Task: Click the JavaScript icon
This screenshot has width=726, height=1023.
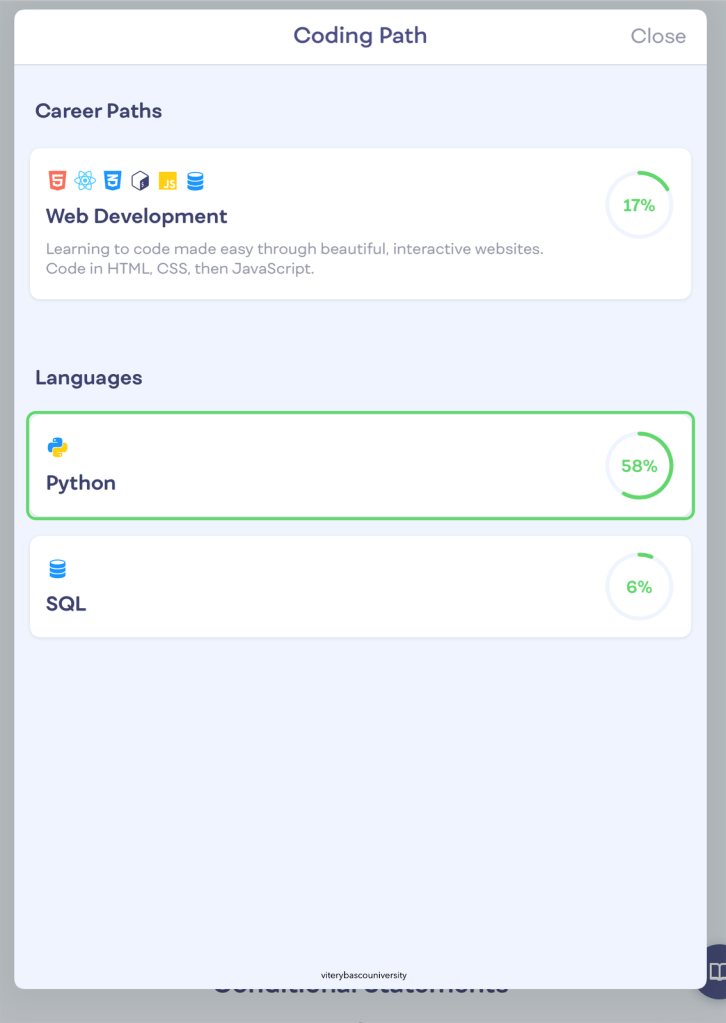Action: (168, 181)
